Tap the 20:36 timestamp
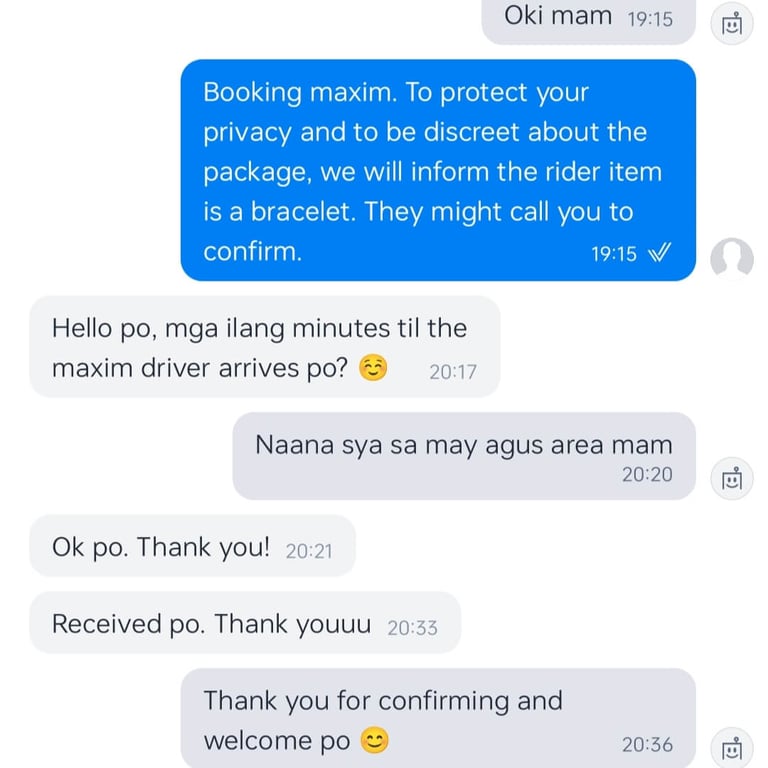The image size is (768, 768). tap(647, 744)
